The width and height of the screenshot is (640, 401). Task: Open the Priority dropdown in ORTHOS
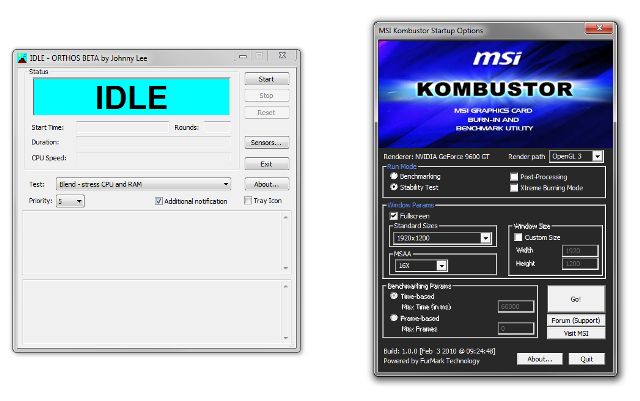click(x=70, y=201)
